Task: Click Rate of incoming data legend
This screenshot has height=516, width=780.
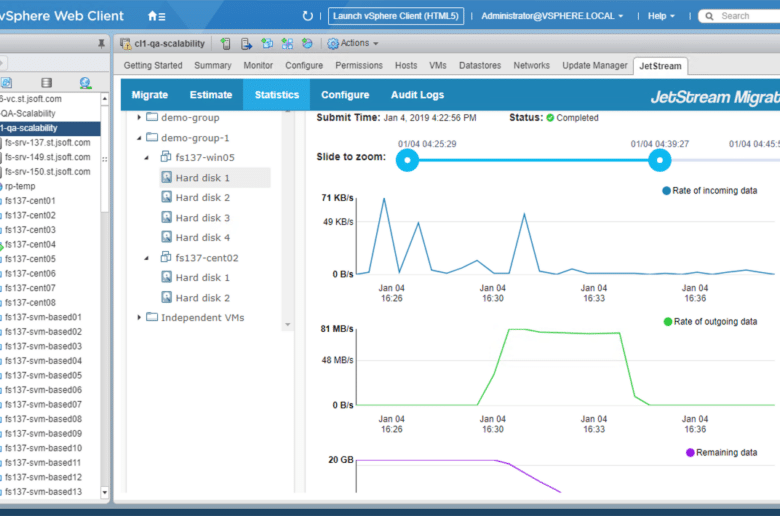Action: tap(710, 191)
